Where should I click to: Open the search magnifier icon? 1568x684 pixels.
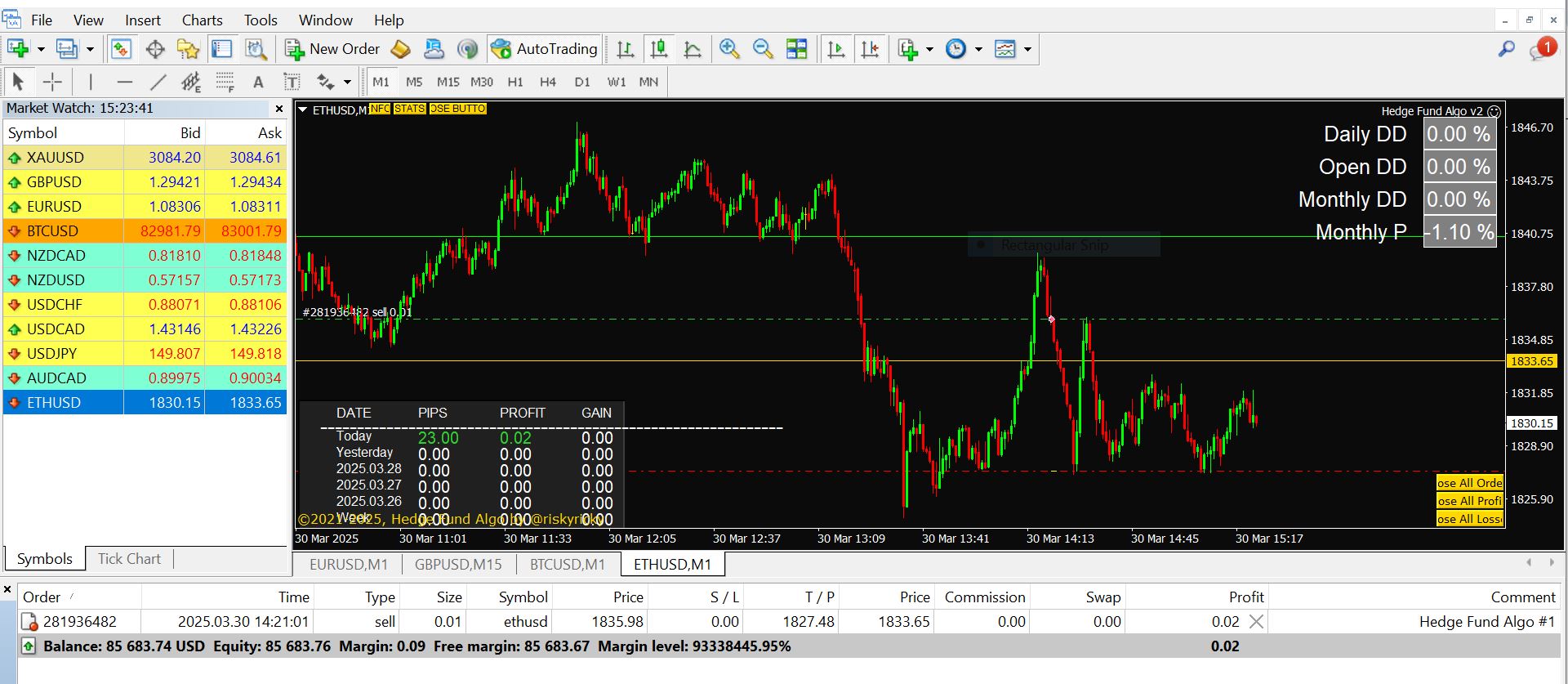pyautogui.click(x=1506, y=49)
